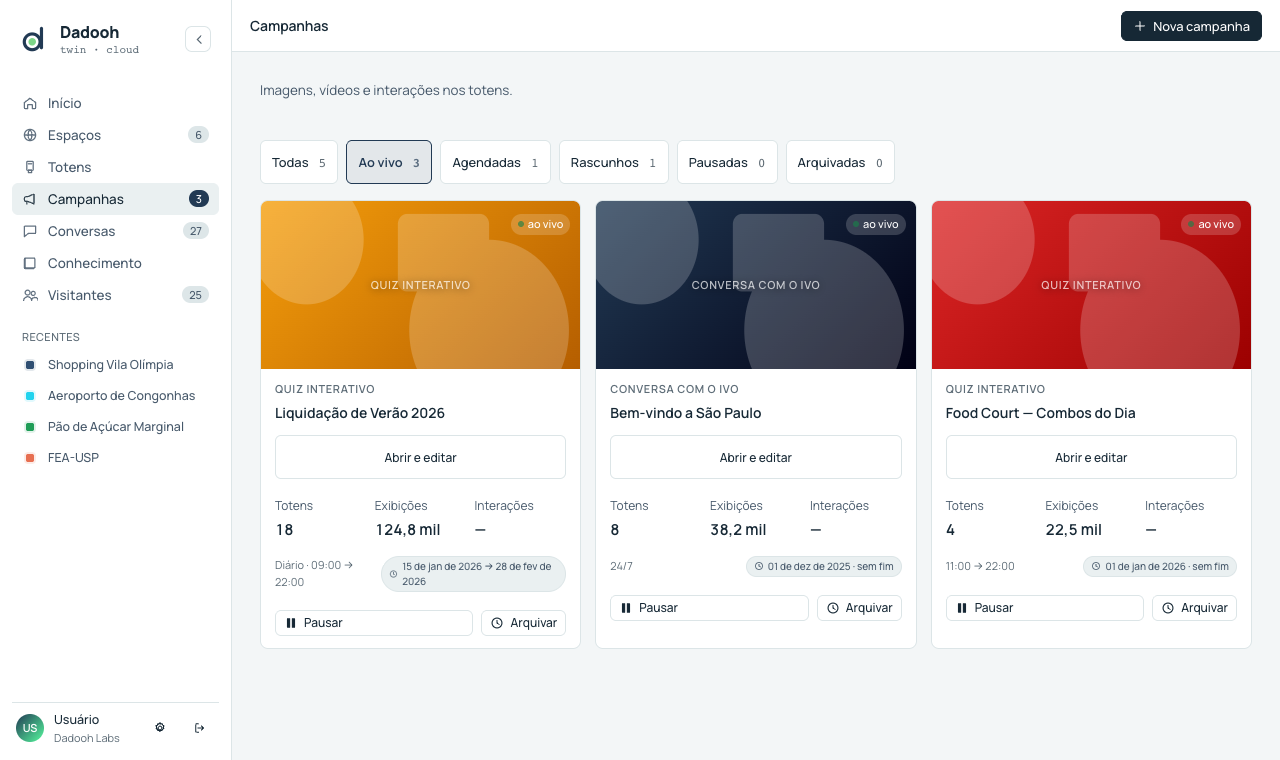This screenshot has height=760, width=1280.
Task: Click the 01 de dez de 2025 date chip
Action: tap(824, 567)
